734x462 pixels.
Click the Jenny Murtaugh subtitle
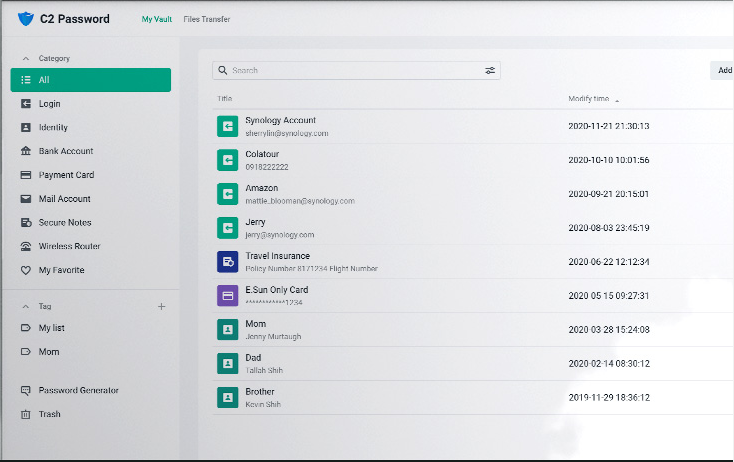(x=273, y=337)
